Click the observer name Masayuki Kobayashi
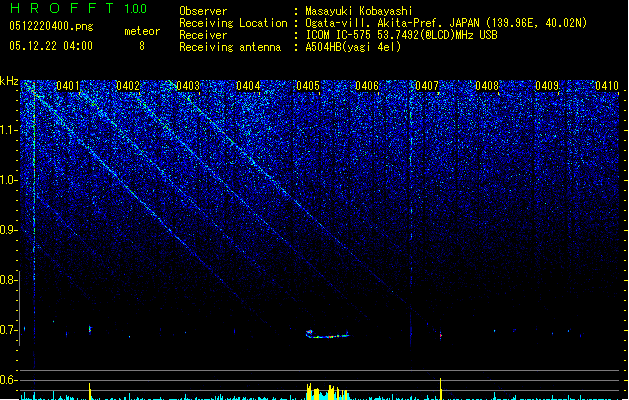Image resolution: width=629 pixels, height=400 pixels. pyautogui.click(x=359, y=11)
